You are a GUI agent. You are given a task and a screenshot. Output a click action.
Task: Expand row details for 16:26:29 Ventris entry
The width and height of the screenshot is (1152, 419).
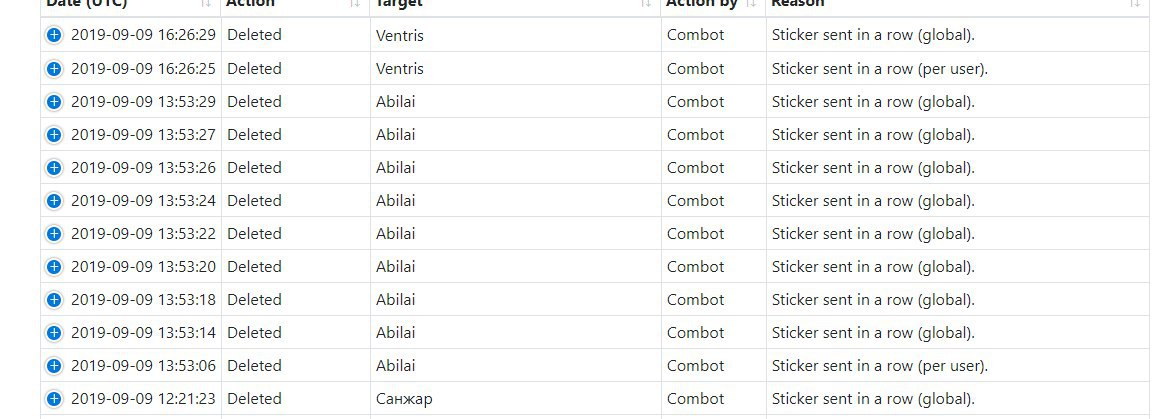click(54, 35)
